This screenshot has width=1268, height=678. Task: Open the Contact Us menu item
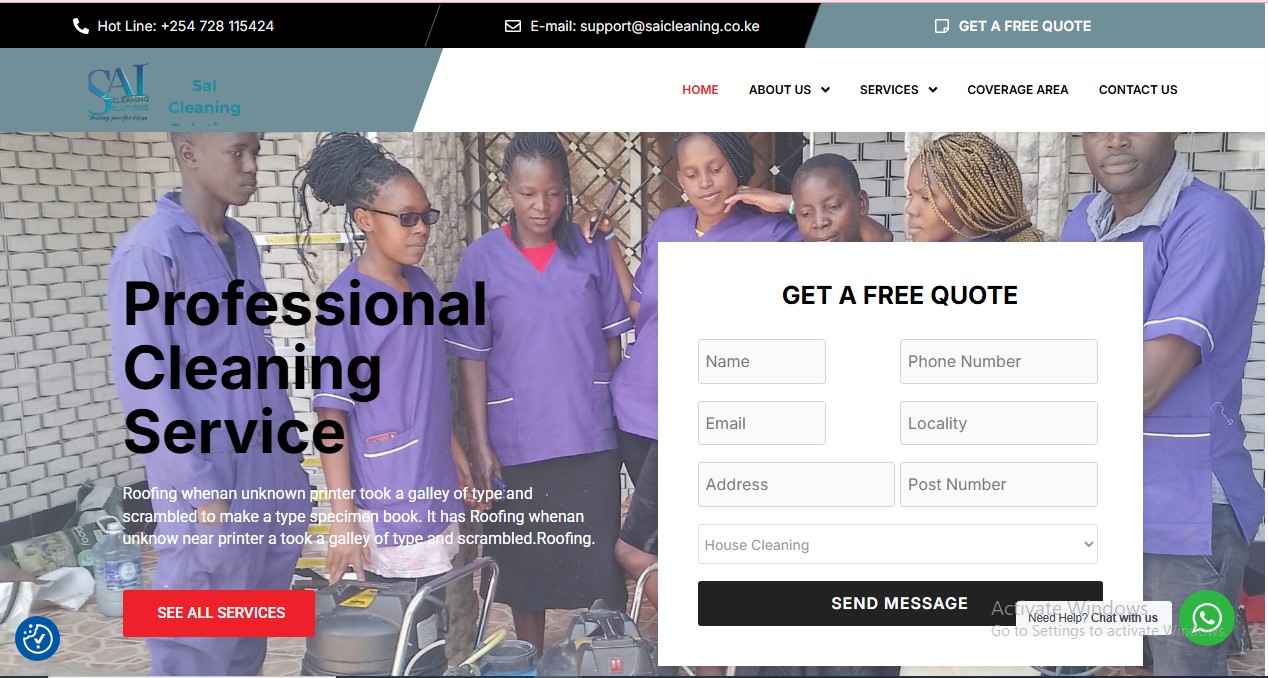[x=1138, y=90]
